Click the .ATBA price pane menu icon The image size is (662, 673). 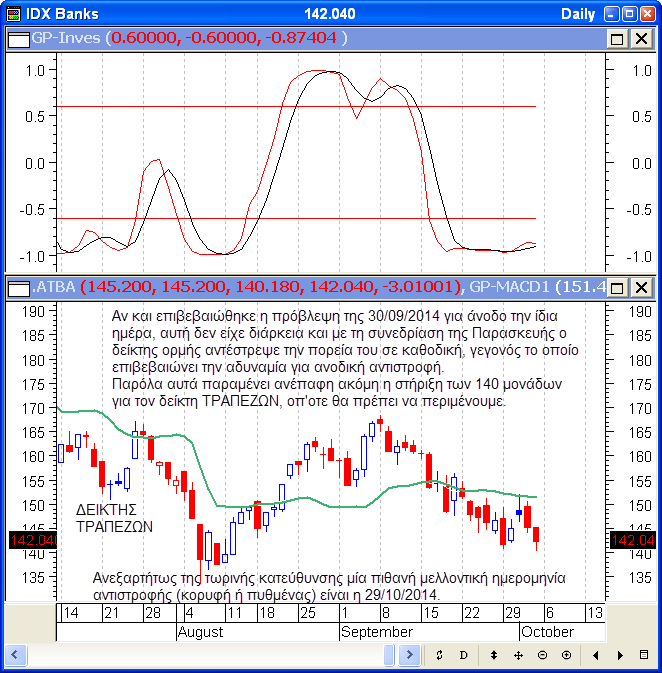click(x=19, y=288)
